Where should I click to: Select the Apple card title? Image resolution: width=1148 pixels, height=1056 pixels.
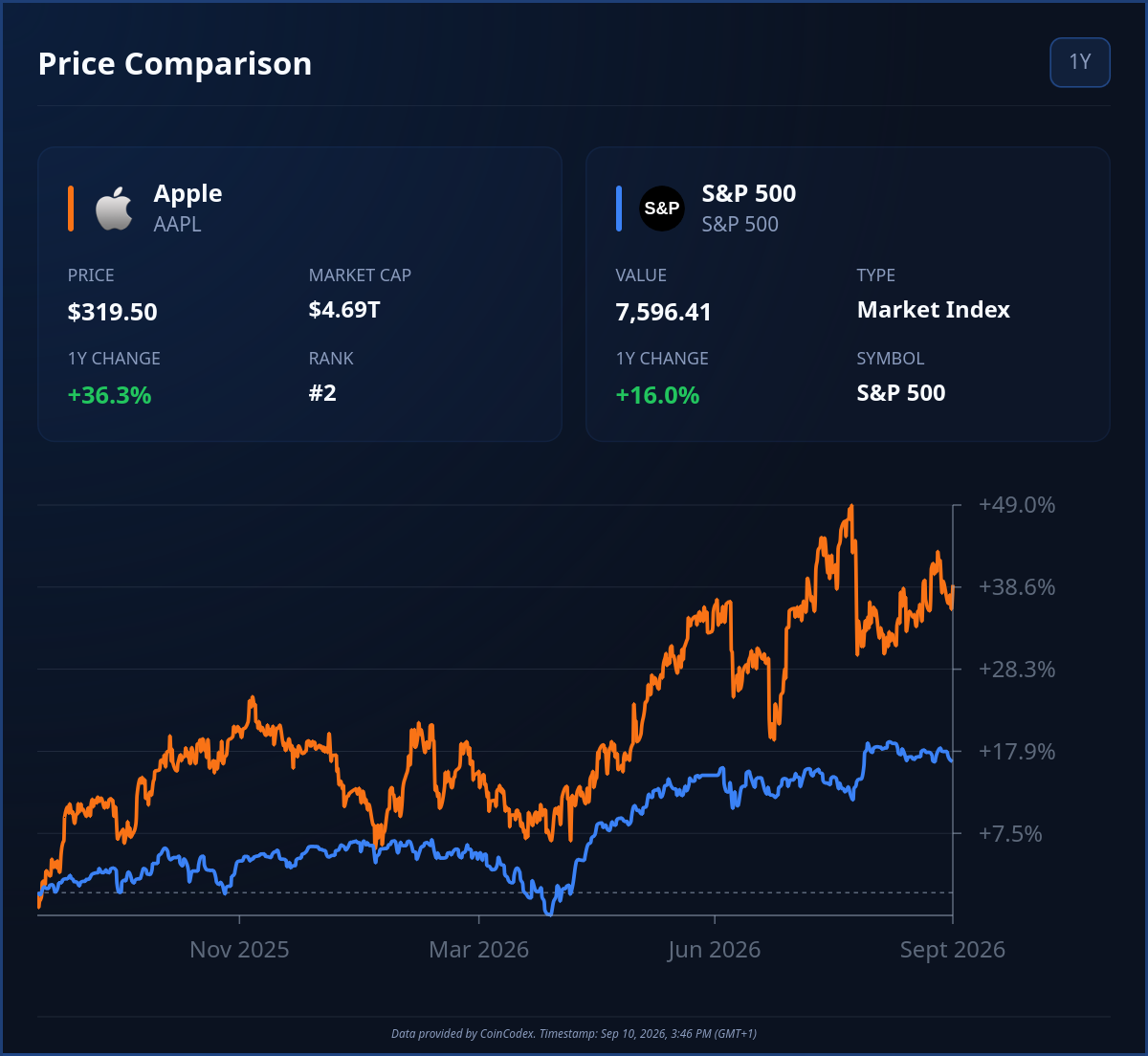click(188, 193)
